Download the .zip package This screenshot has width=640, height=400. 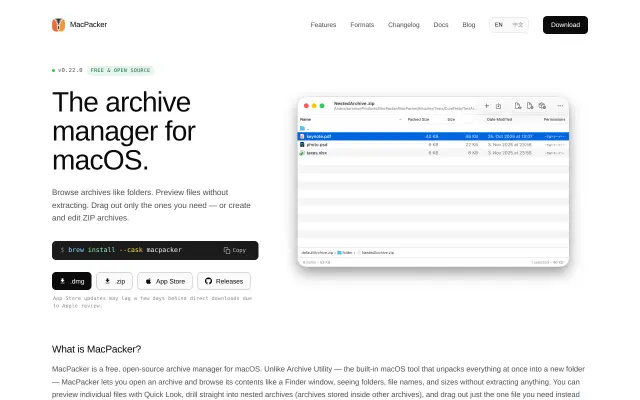click(x=114, y=281)
